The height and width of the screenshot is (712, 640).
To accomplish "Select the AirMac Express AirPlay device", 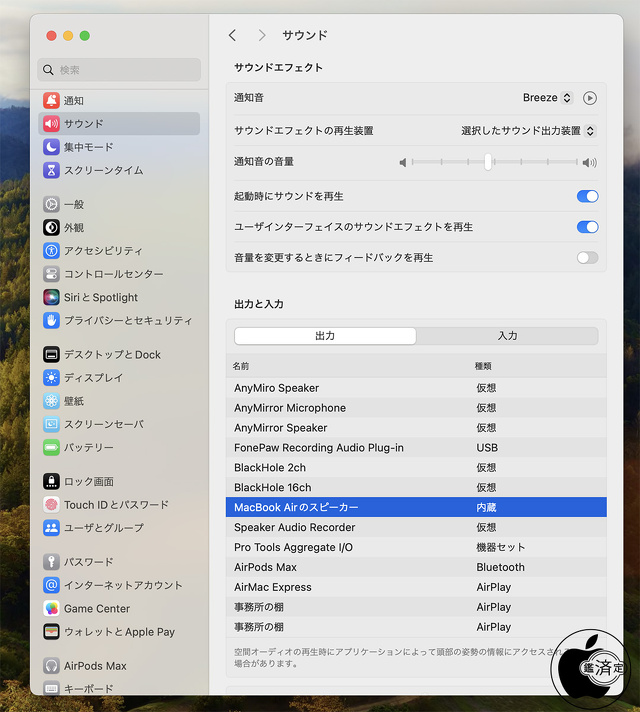I will [x=416, y=587].
